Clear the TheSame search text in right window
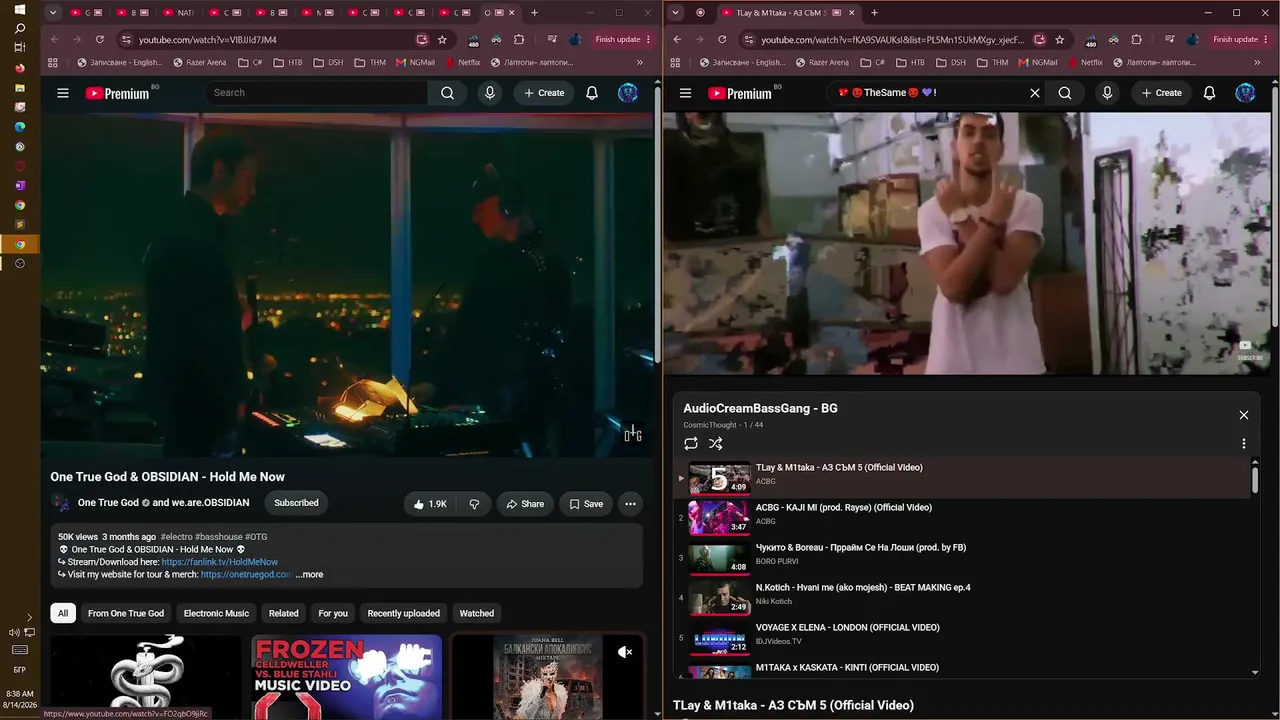Screen dimensions: 1280x720 1035,93
